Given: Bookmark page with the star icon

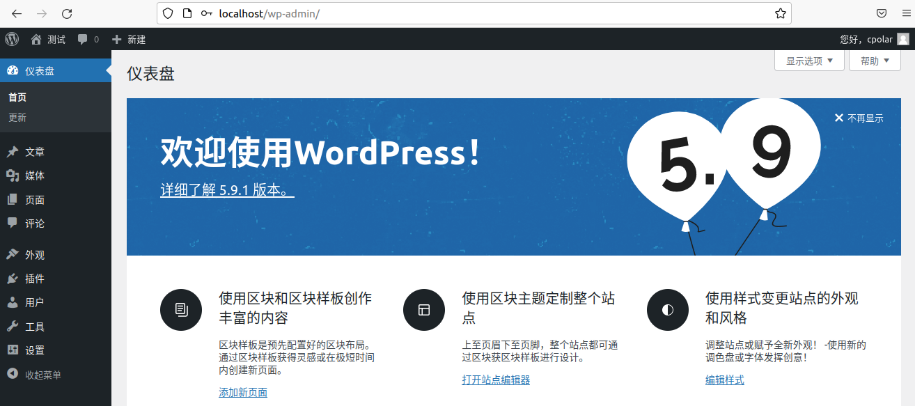Looking at the screenshot, I should pyautogui.click(x=780, y=14).
